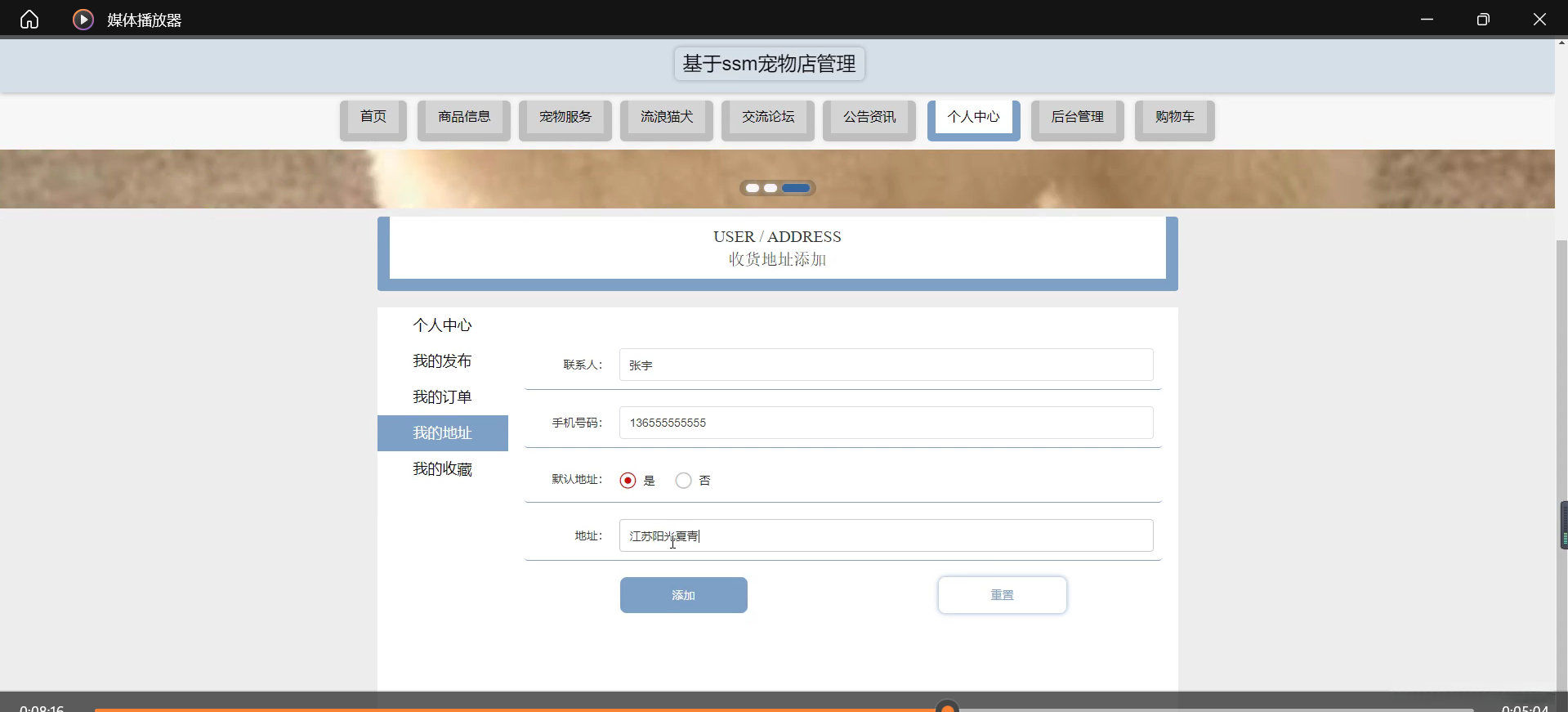1568x712 pixels.
Task: Choose 是 for 默认地址
Action: click(x=628, y=481)
